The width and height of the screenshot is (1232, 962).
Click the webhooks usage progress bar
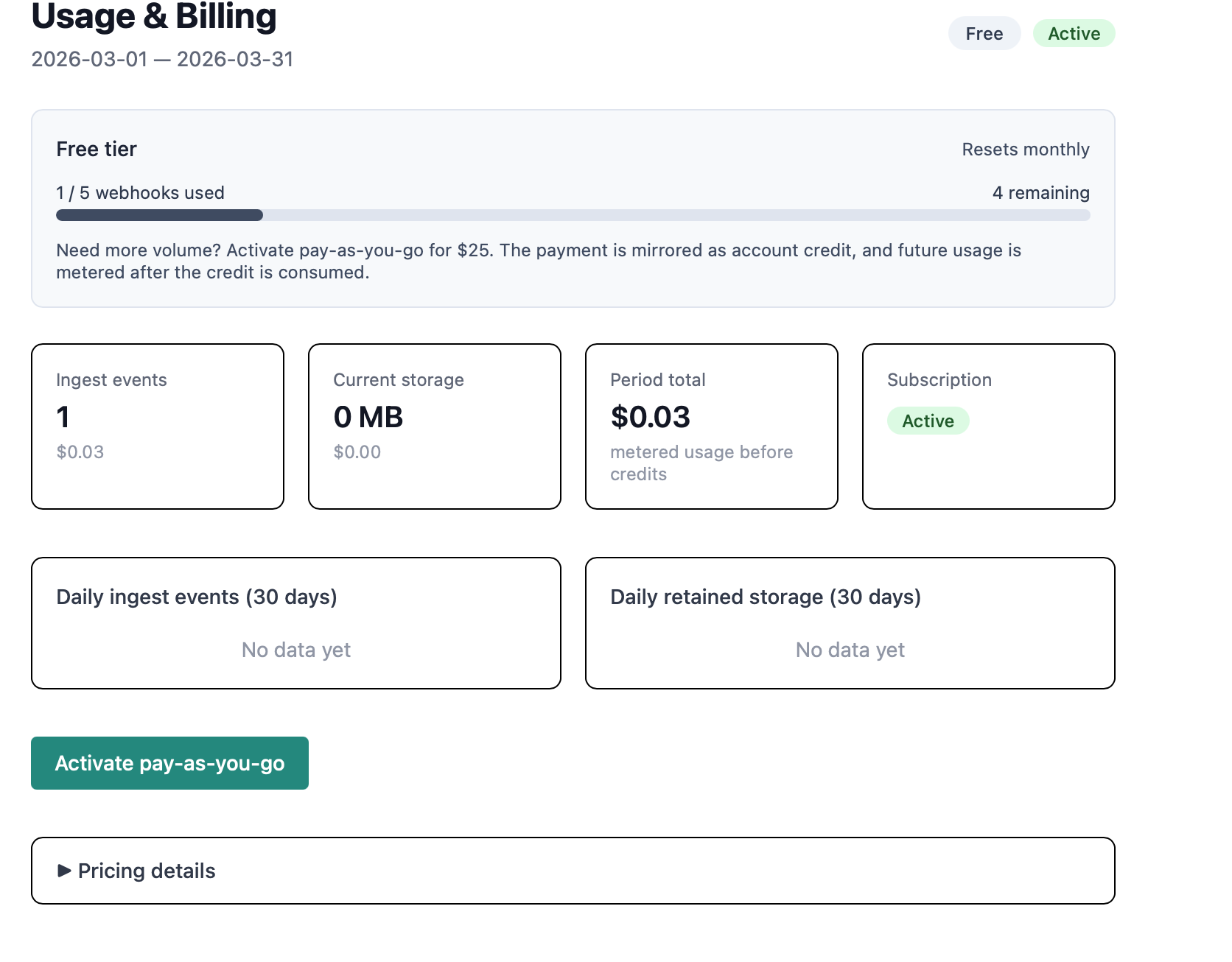(573, 214)
